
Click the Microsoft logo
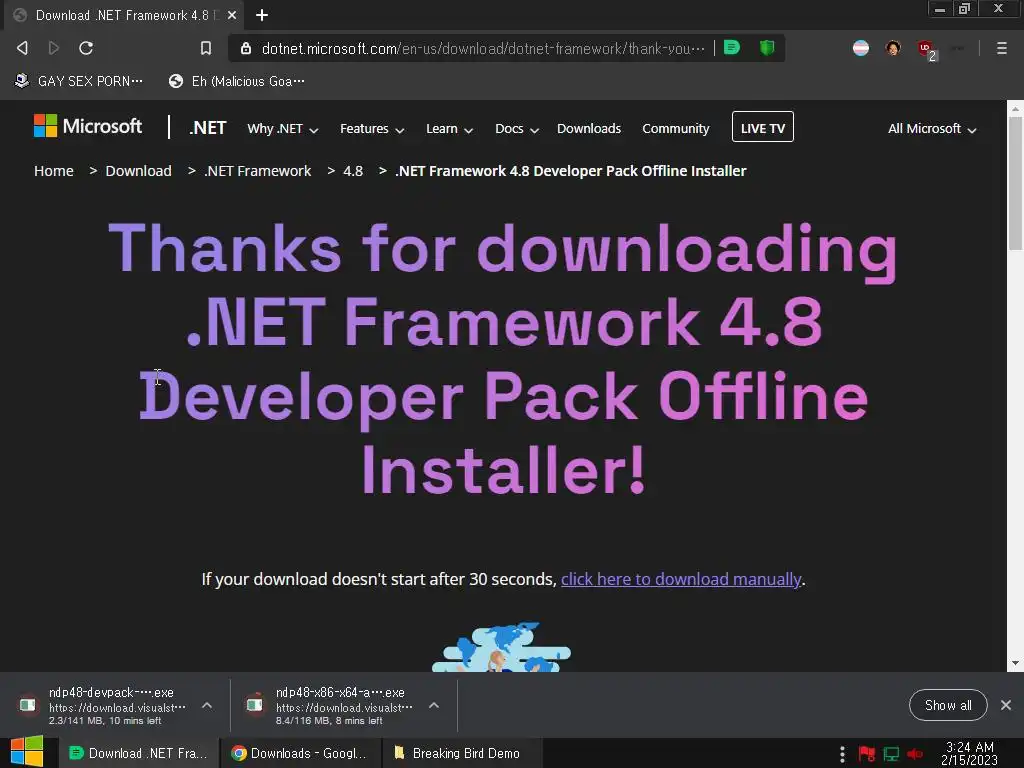(88, 126)
